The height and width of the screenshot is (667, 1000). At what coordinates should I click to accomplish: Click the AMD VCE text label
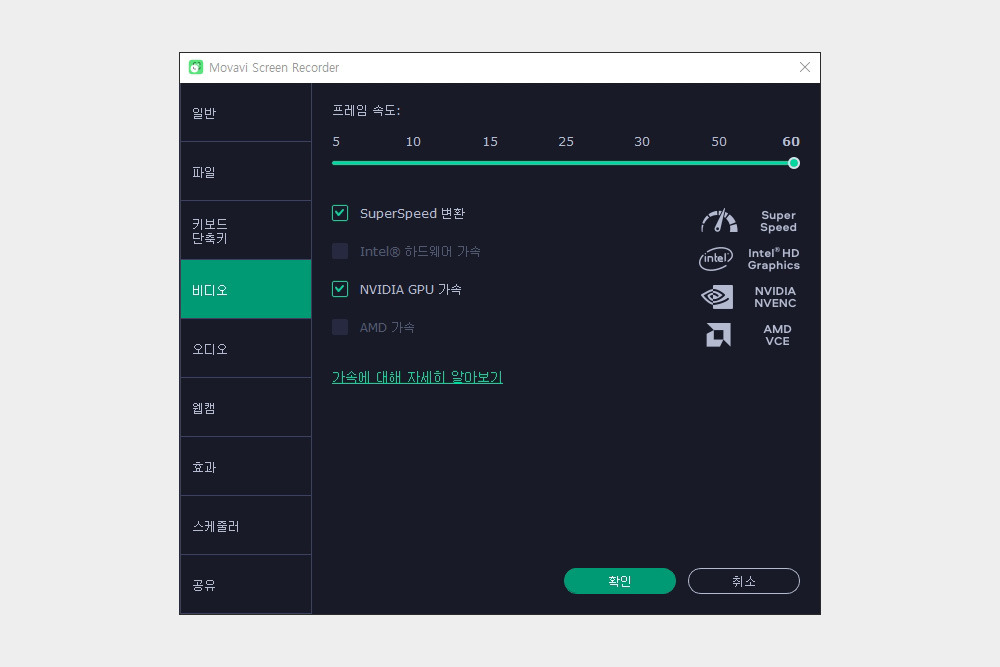point(777,335)
